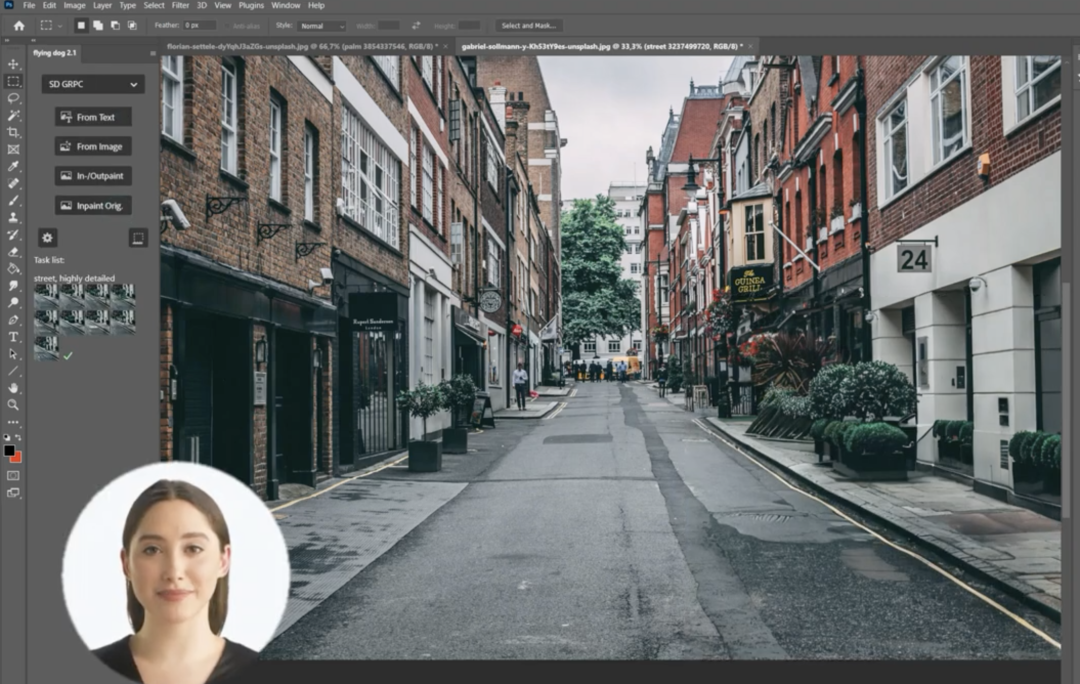Open the Edit Toolbar three-dots button
The height and width of the screenshot is (684, 1080).
(x=13, y=422)
